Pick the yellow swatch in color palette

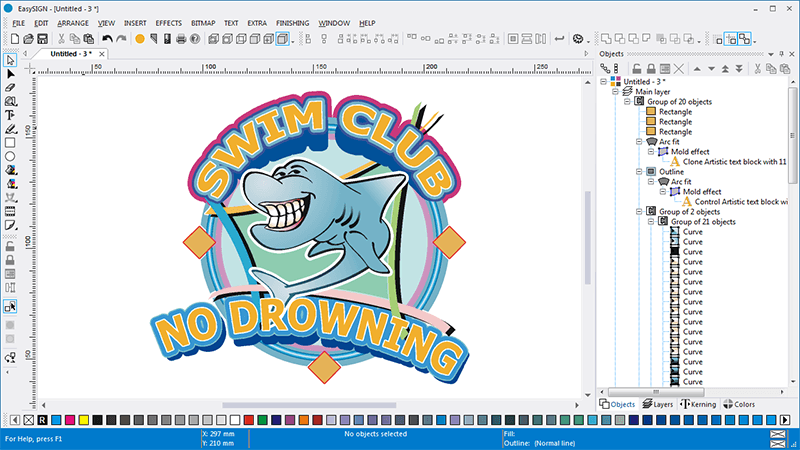click(83, 420)
